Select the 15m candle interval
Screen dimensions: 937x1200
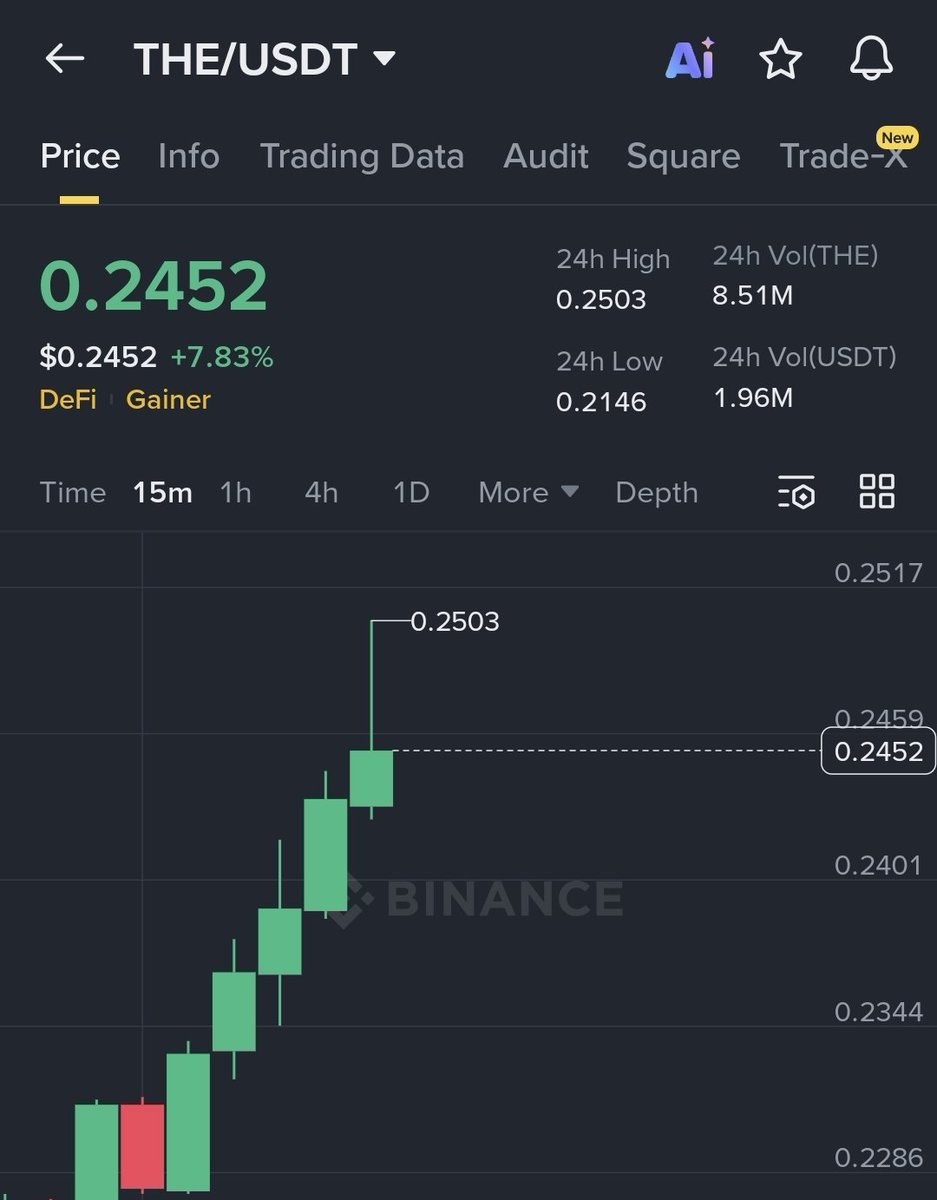click(162, 492)
